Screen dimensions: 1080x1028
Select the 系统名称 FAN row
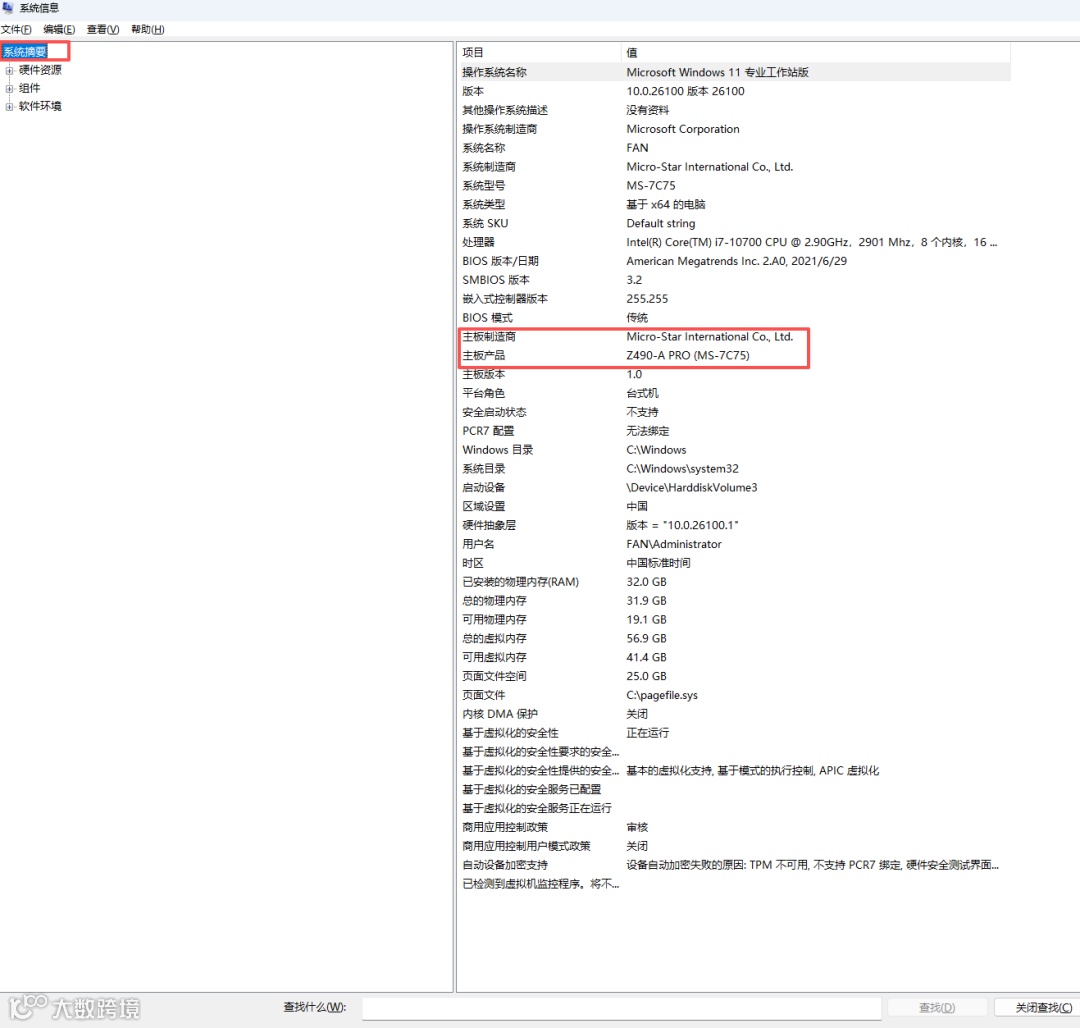(x=734, y=147)
